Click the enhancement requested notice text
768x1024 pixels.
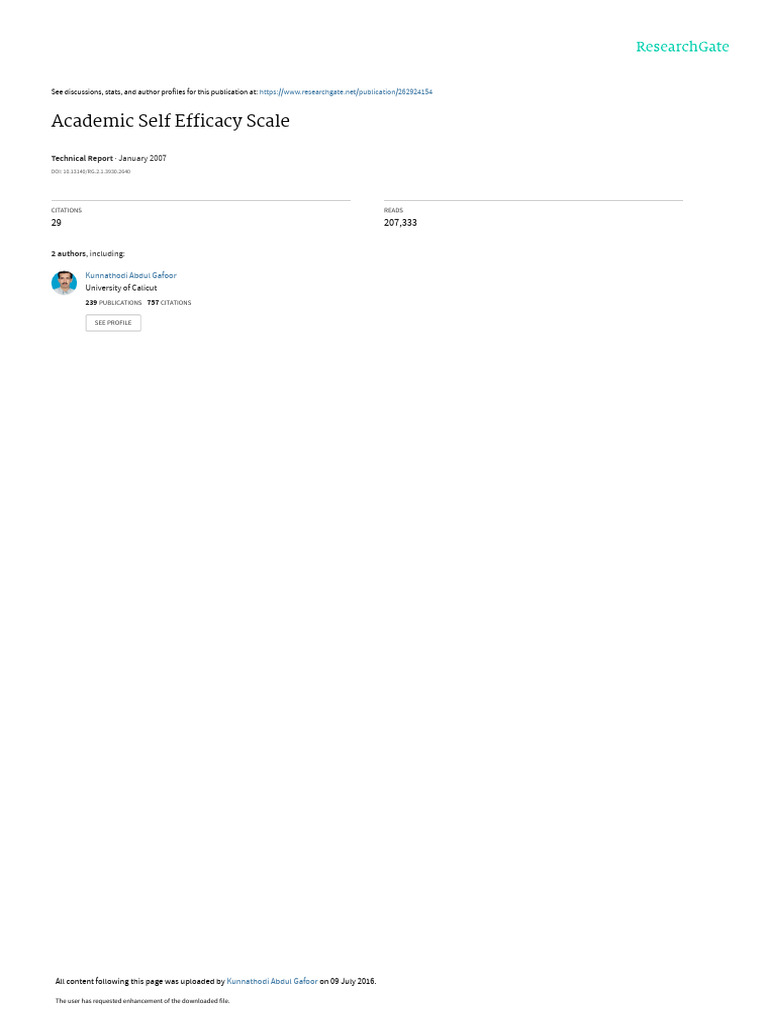pyautogui.click(x=142, y=1000)
